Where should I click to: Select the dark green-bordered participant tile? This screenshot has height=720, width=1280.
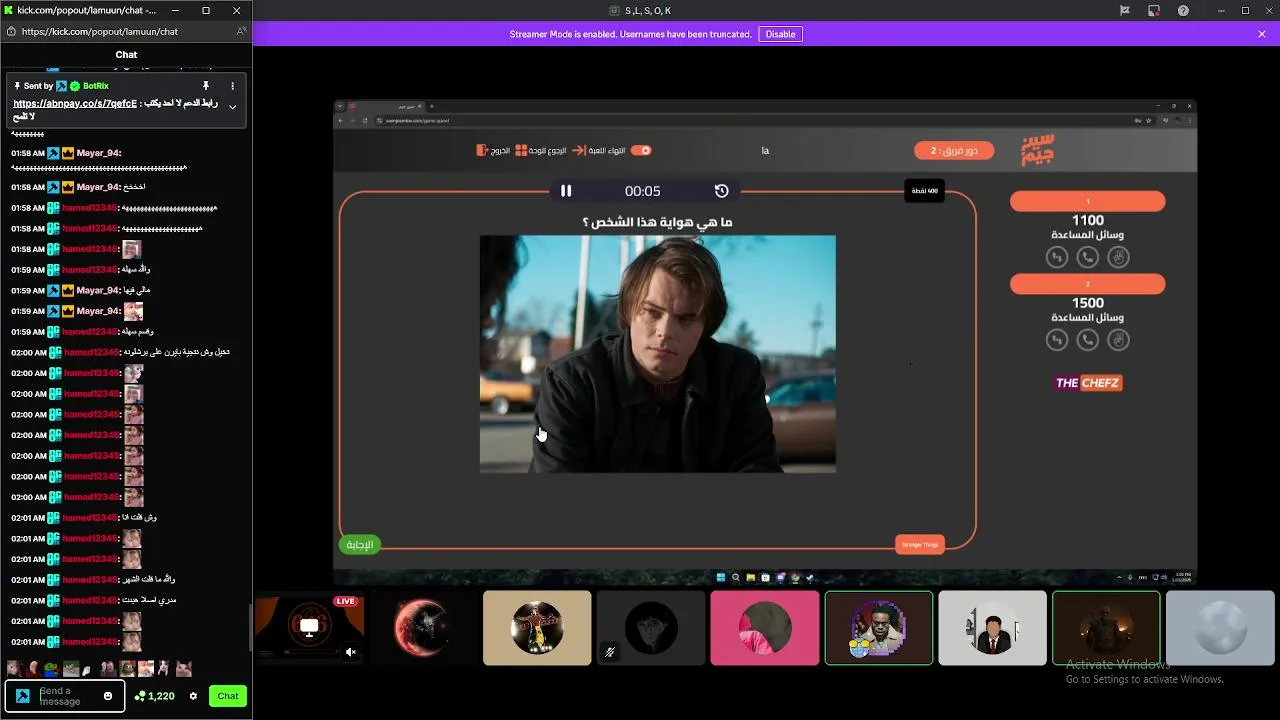point(1106,628)
